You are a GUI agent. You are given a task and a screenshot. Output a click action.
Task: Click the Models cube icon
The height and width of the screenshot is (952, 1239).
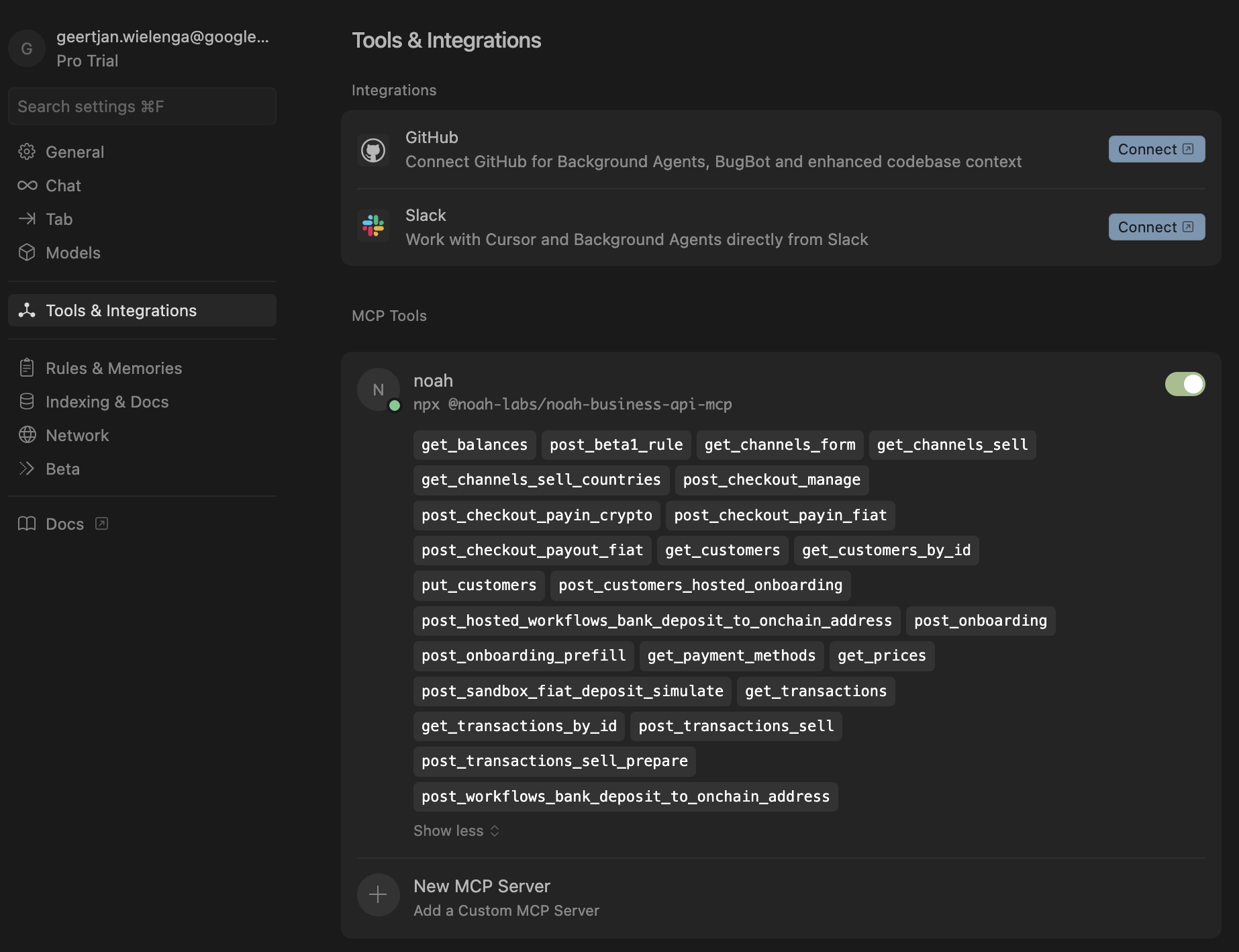(x=27, y=252)
